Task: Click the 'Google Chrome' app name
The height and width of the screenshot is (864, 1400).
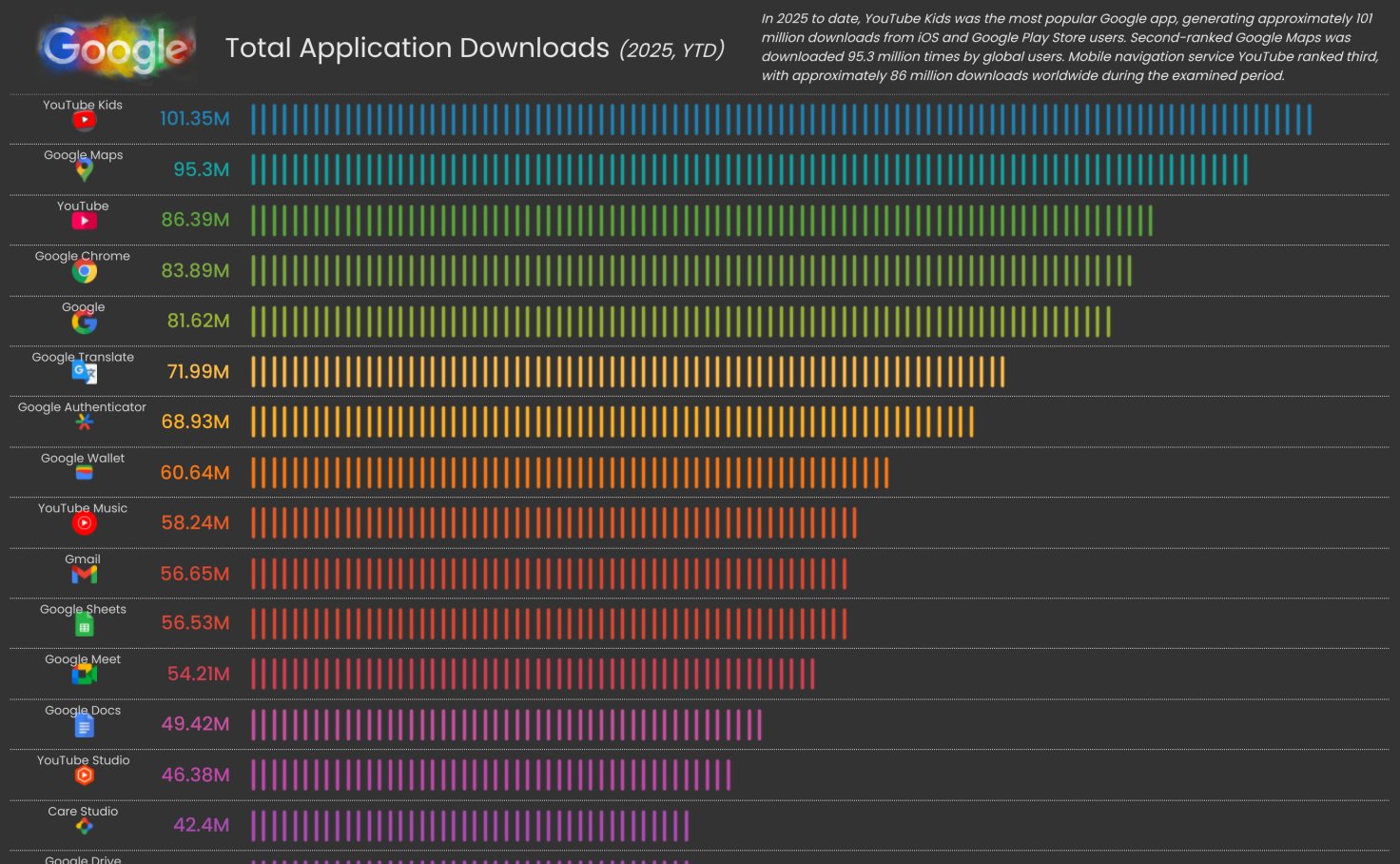Action: 83,256
